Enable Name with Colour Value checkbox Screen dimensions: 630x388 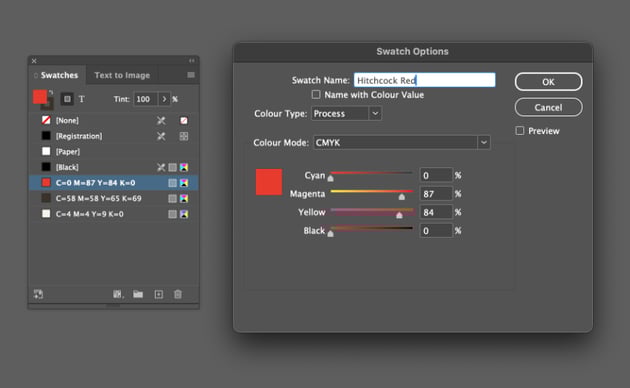click(316, 94)
